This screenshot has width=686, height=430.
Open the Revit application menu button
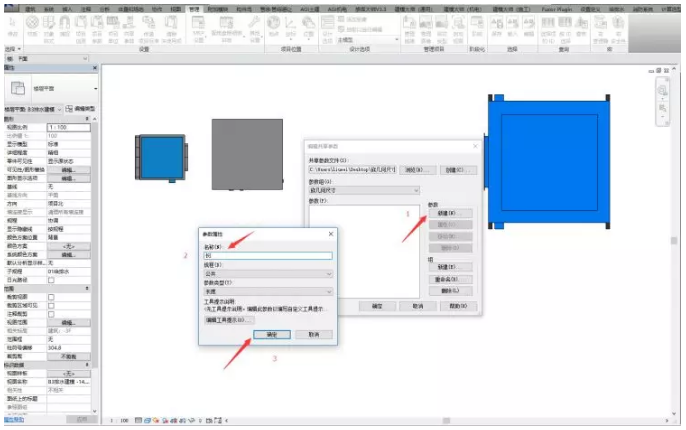7,6
